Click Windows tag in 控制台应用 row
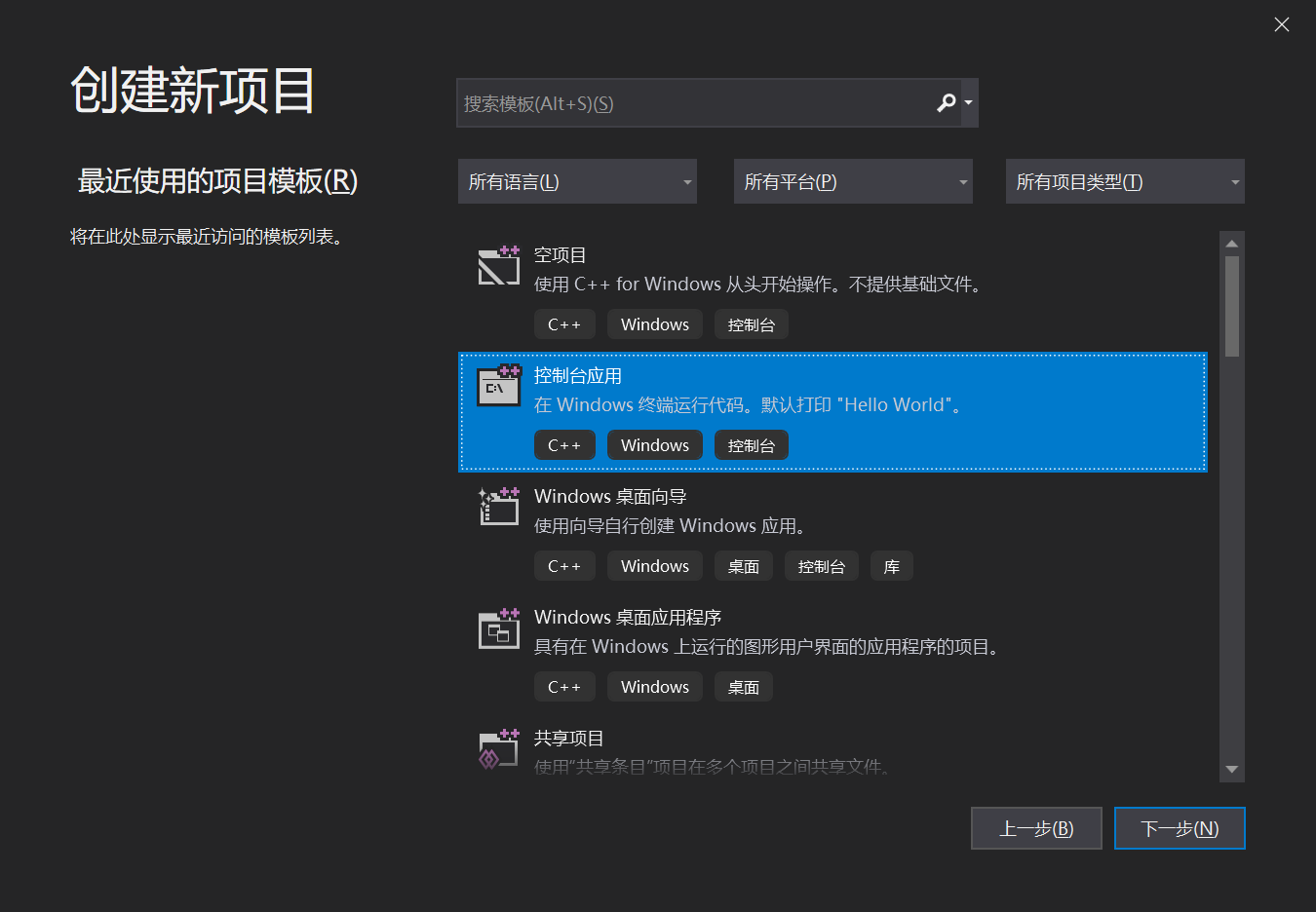Viewport: 1316px width, 912px height. tap(655, 445)
